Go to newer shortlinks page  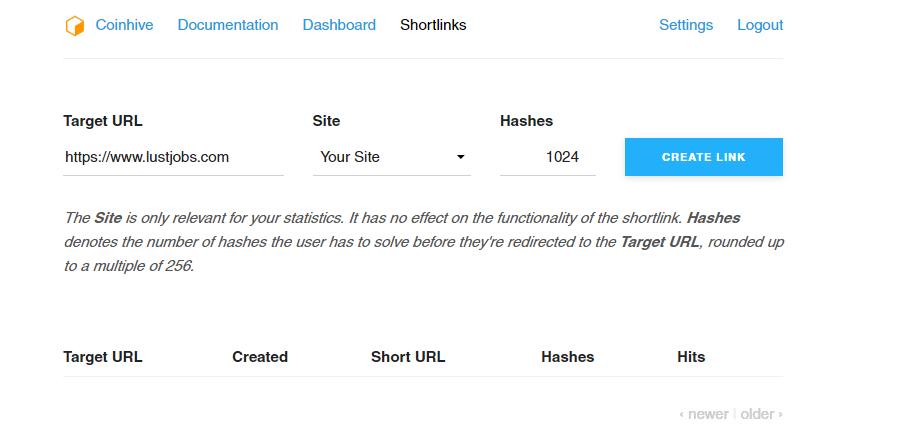coord(704,414)
